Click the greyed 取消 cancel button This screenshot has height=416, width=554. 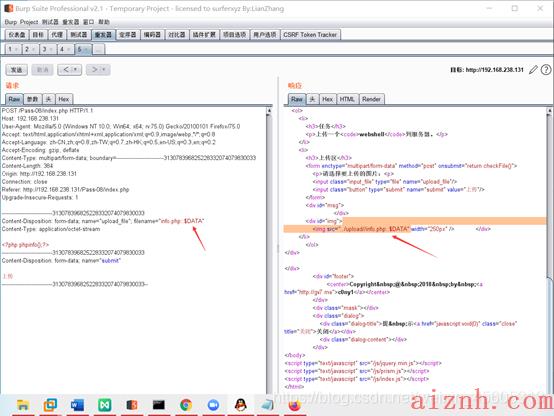(42, 70)
